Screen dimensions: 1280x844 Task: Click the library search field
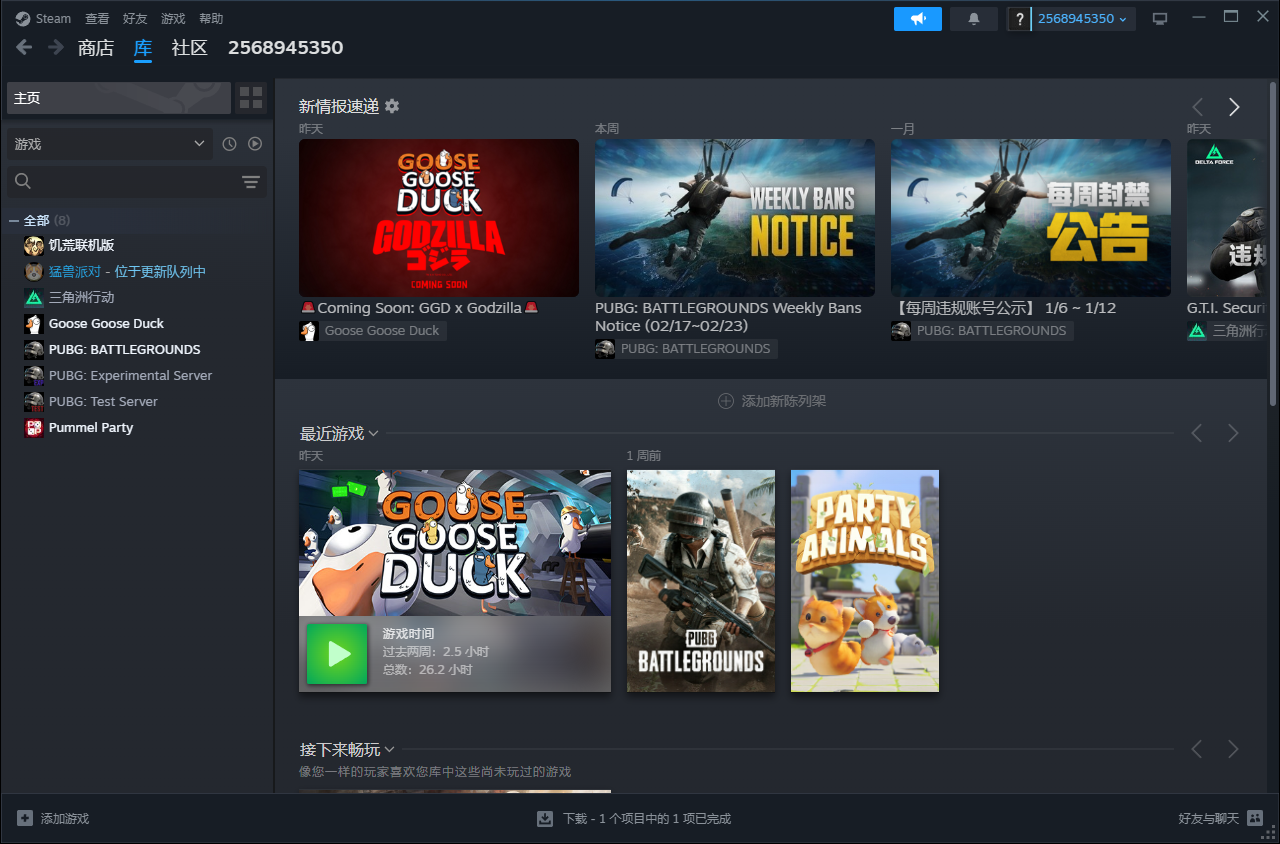click(137, 181)
